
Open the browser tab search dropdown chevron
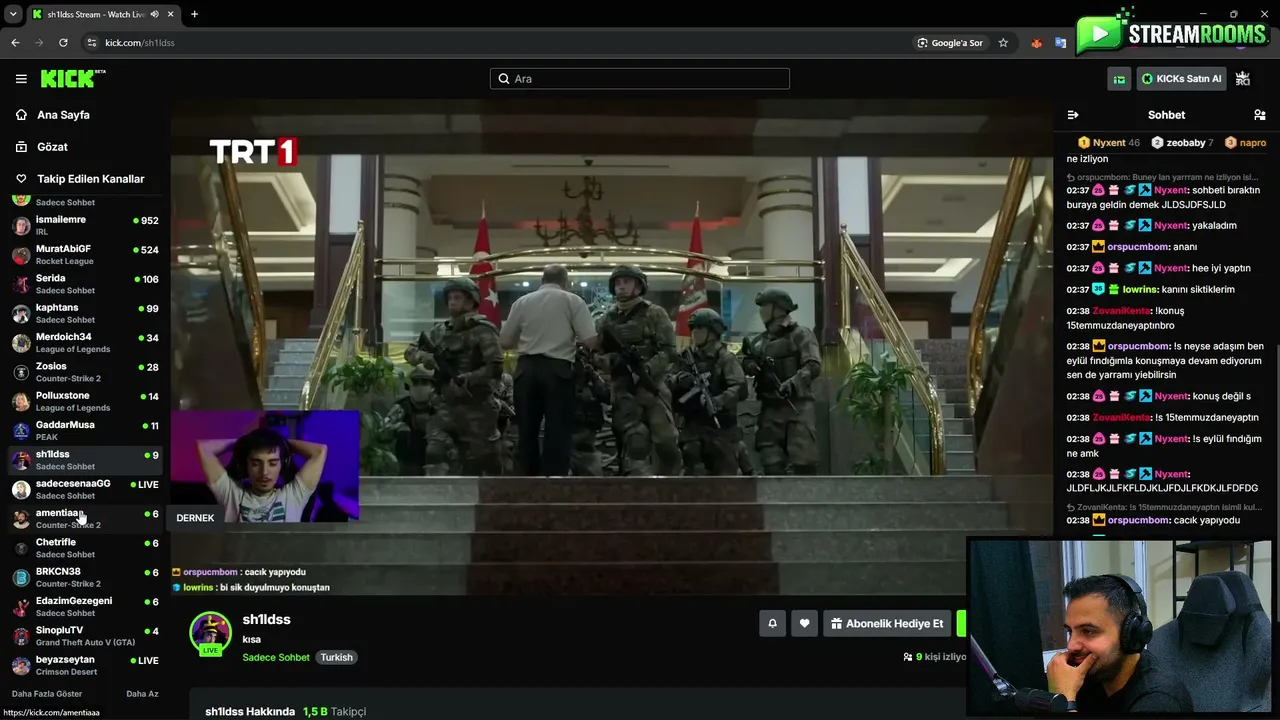[13, 14]
